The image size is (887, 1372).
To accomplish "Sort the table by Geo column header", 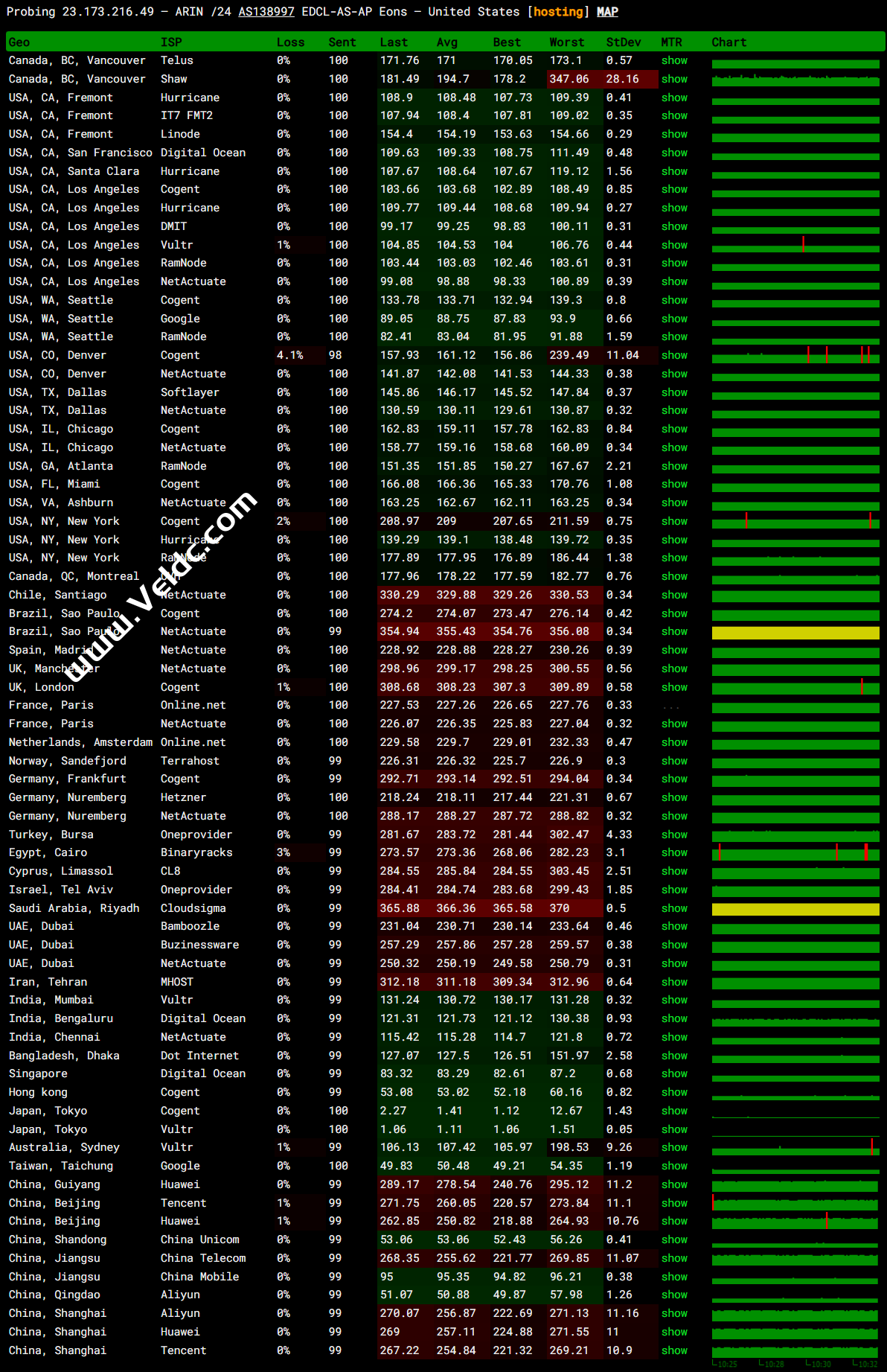I will pos(19,42).
